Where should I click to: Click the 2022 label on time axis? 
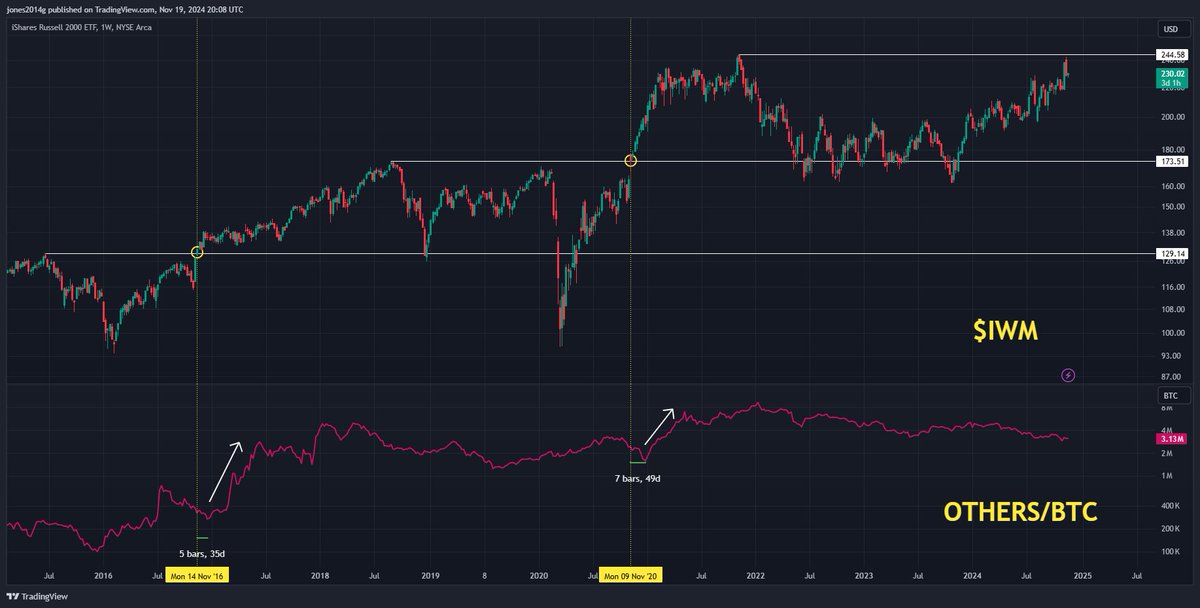click(x=756, y=577)
